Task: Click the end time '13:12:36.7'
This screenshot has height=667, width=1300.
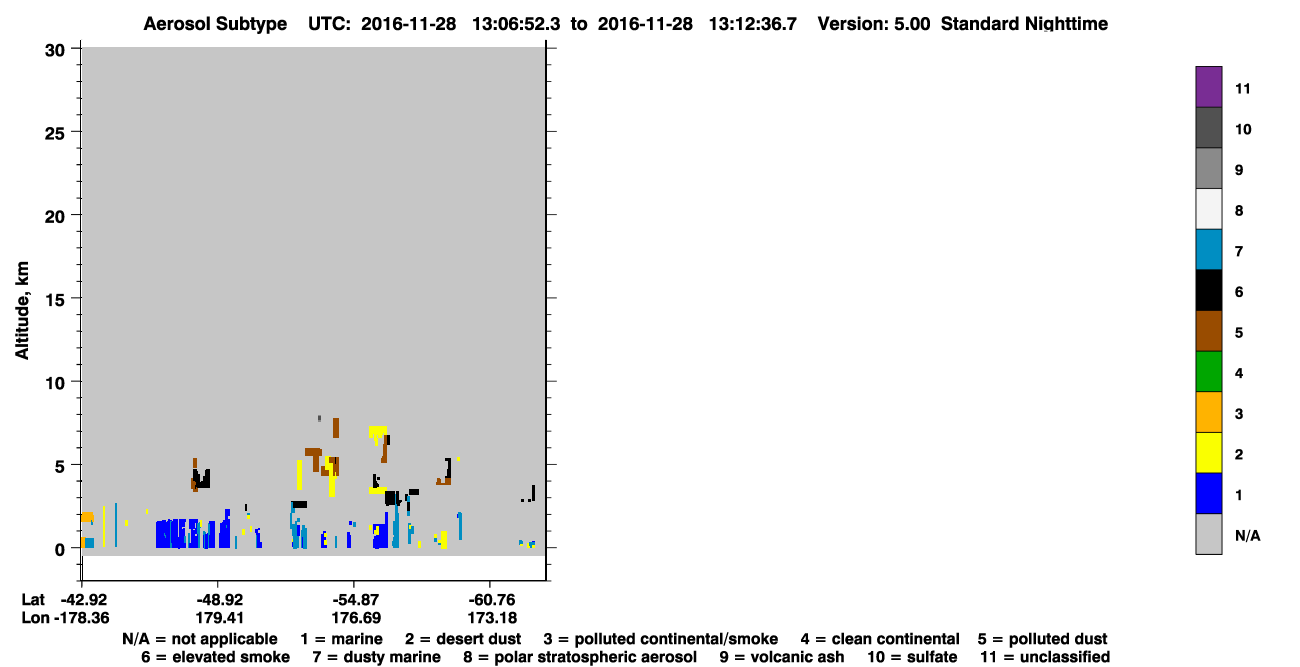Action: click(754, 24)
